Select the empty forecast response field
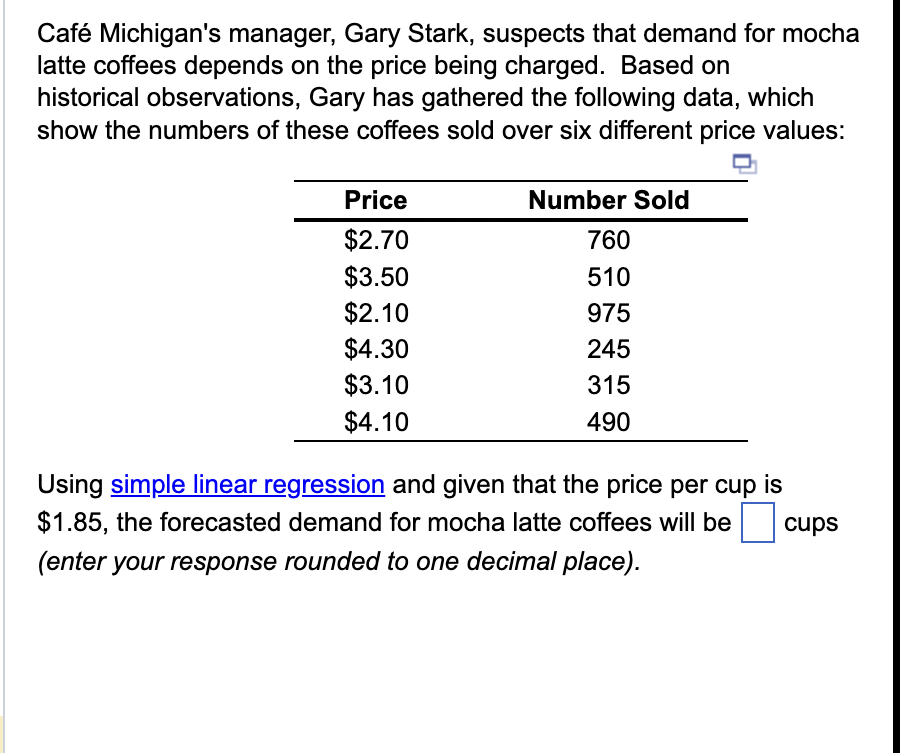Image resolution: width=900 pixels, height=753 pixels. click(x=758, y=522)
